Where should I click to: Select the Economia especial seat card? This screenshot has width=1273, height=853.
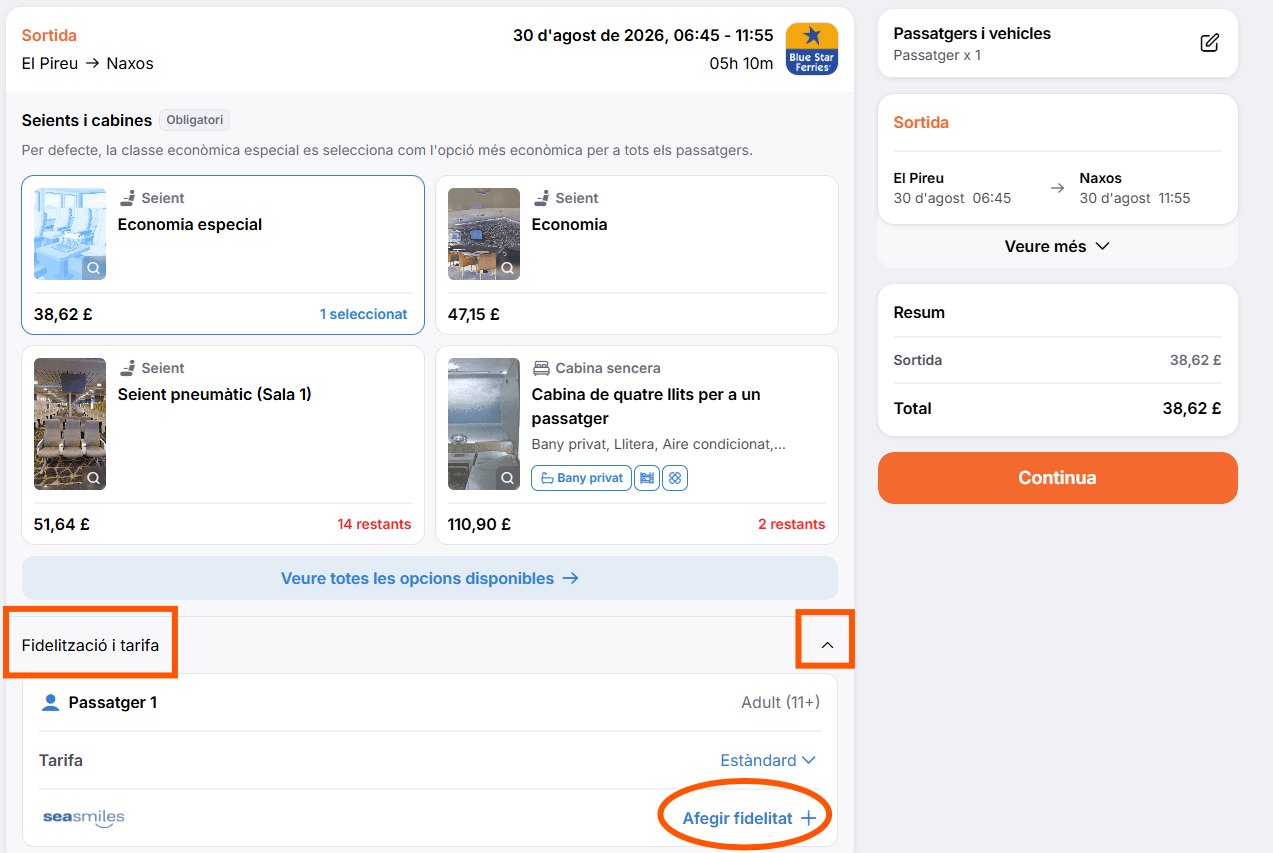[223, 255]
